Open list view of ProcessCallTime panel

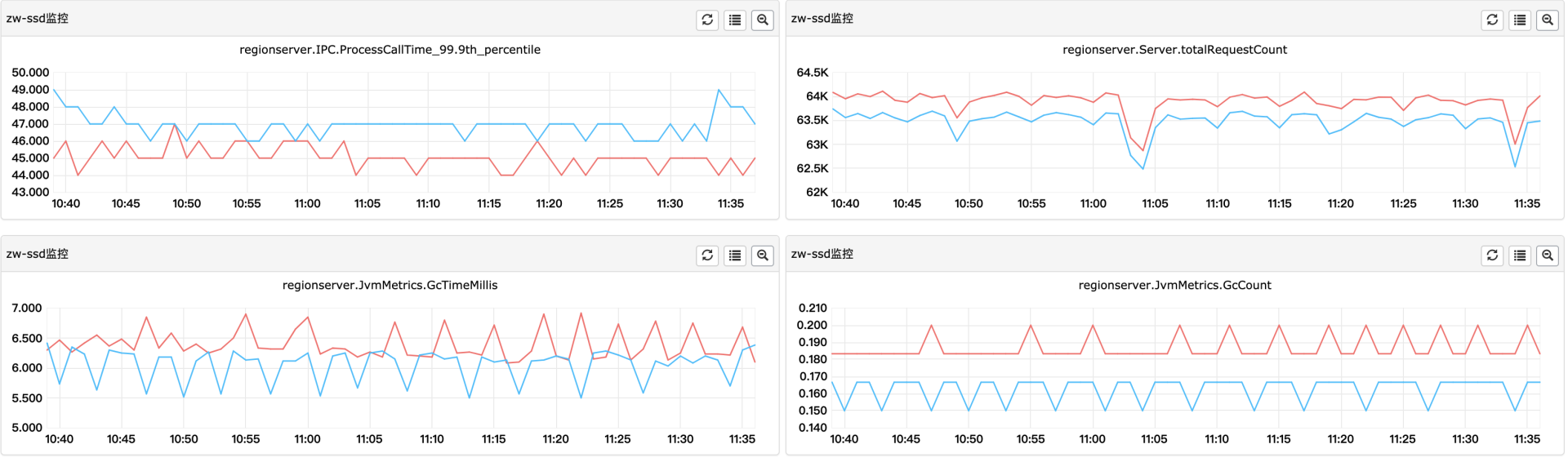pos(735,20)
